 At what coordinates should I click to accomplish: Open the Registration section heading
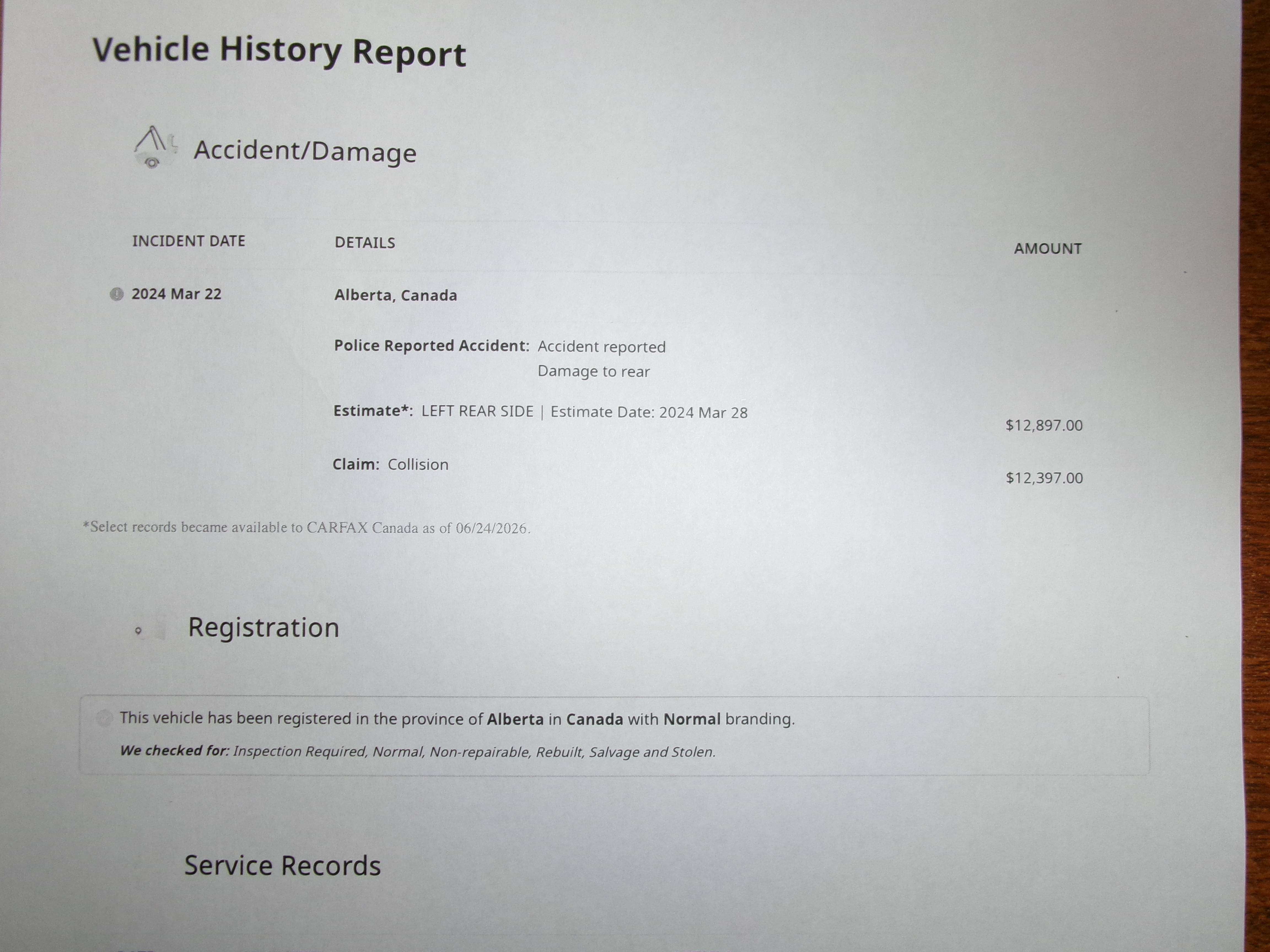pyautogui.click(x=263, y=627)
